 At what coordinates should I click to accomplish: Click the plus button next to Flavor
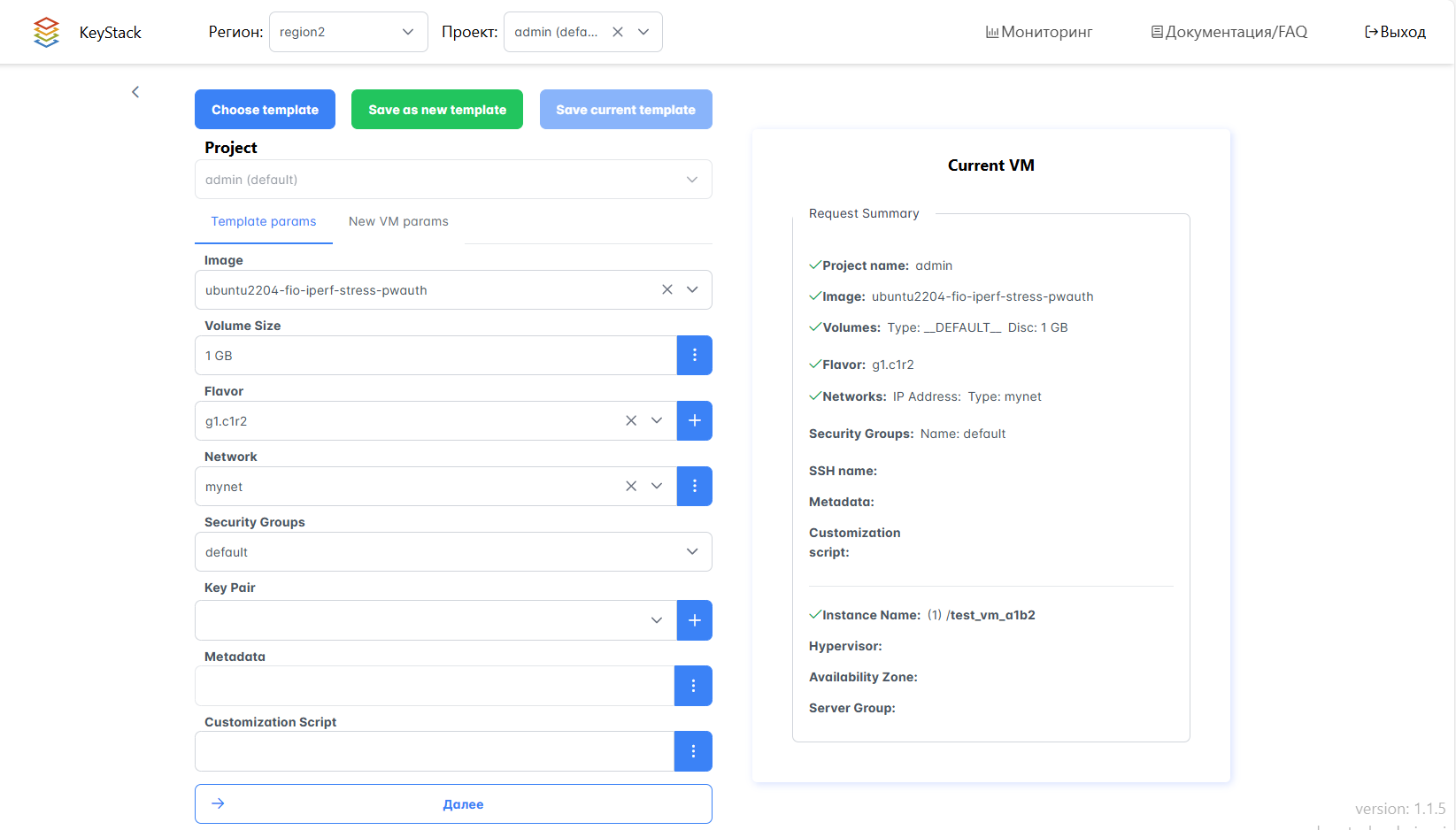[694, 421]
